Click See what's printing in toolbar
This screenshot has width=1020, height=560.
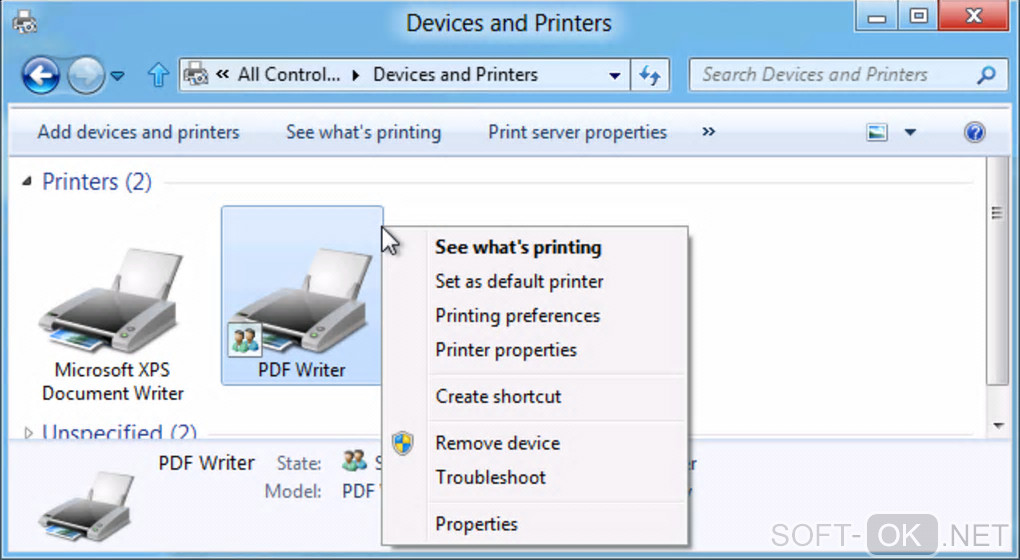point(364,132)
